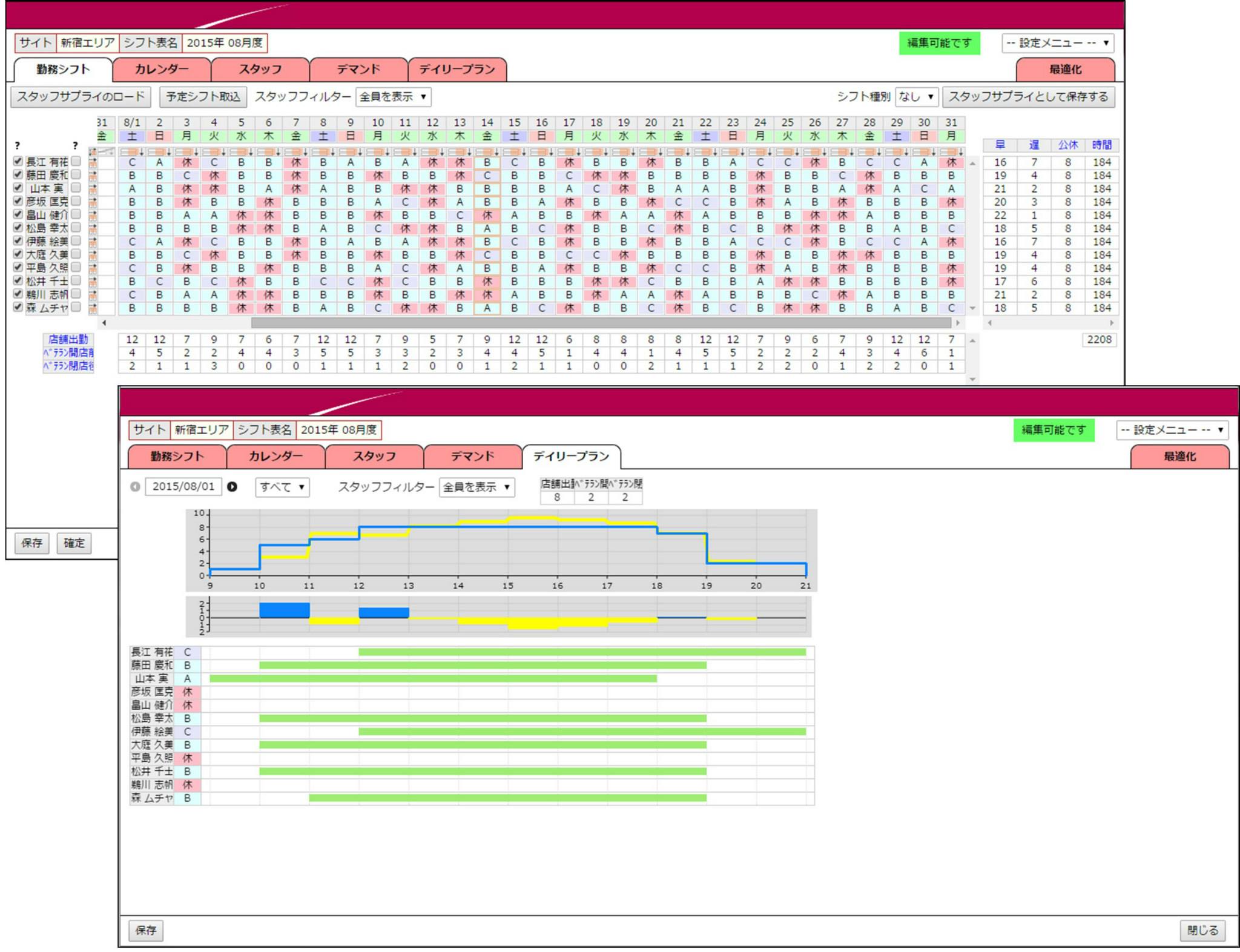Image resolution: width=1240 pixels, height=952 pixels.
Task: Go to previous day in Daily Plan
Action: pyautogui.click(x=135, y=487)
